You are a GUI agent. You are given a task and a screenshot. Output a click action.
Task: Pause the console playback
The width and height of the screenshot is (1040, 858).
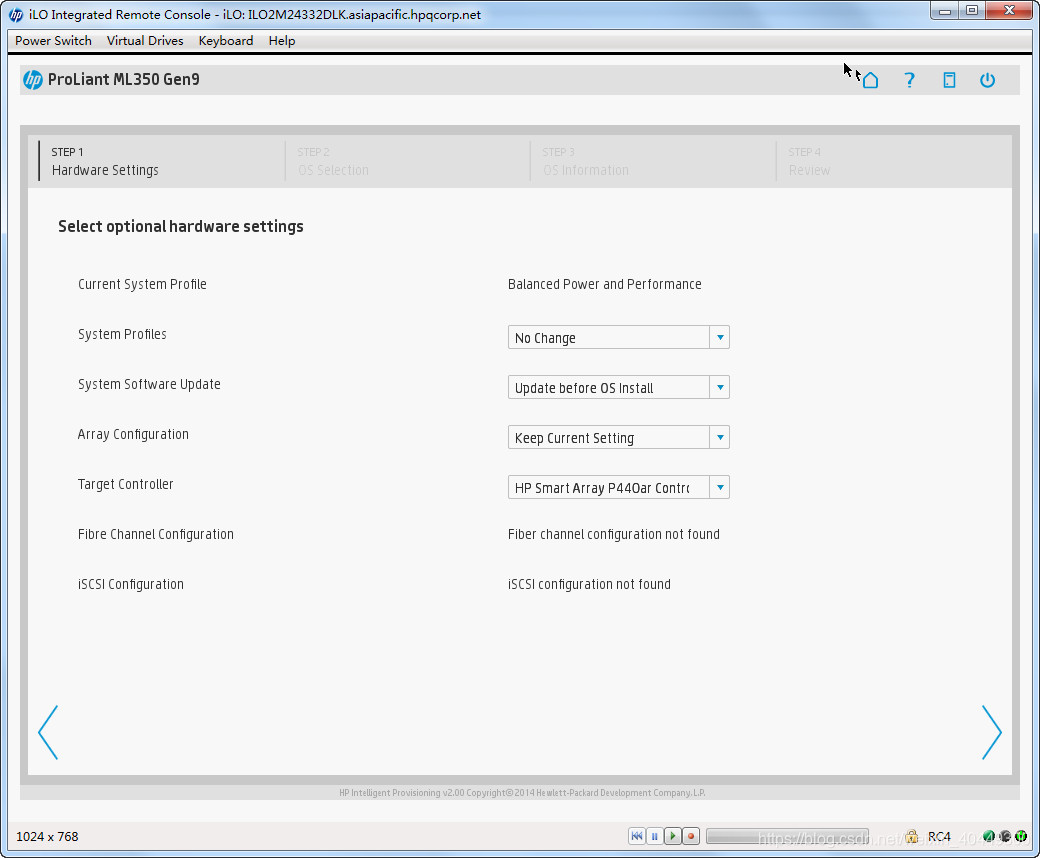(655, 836)
